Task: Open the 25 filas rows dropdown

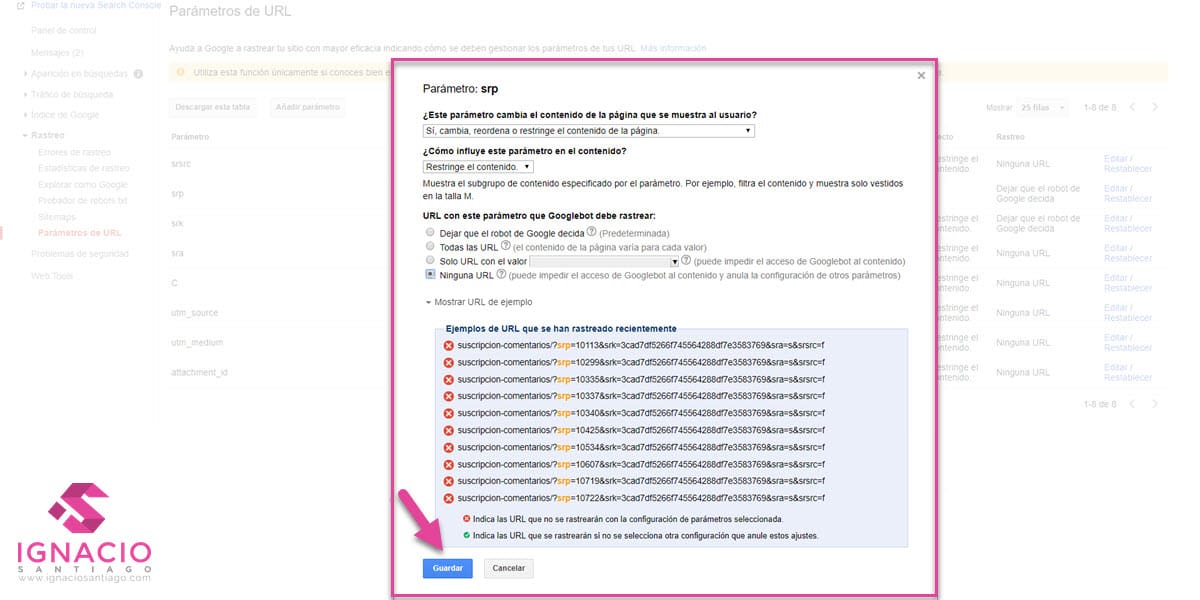Action: (x=1043, y=107)
